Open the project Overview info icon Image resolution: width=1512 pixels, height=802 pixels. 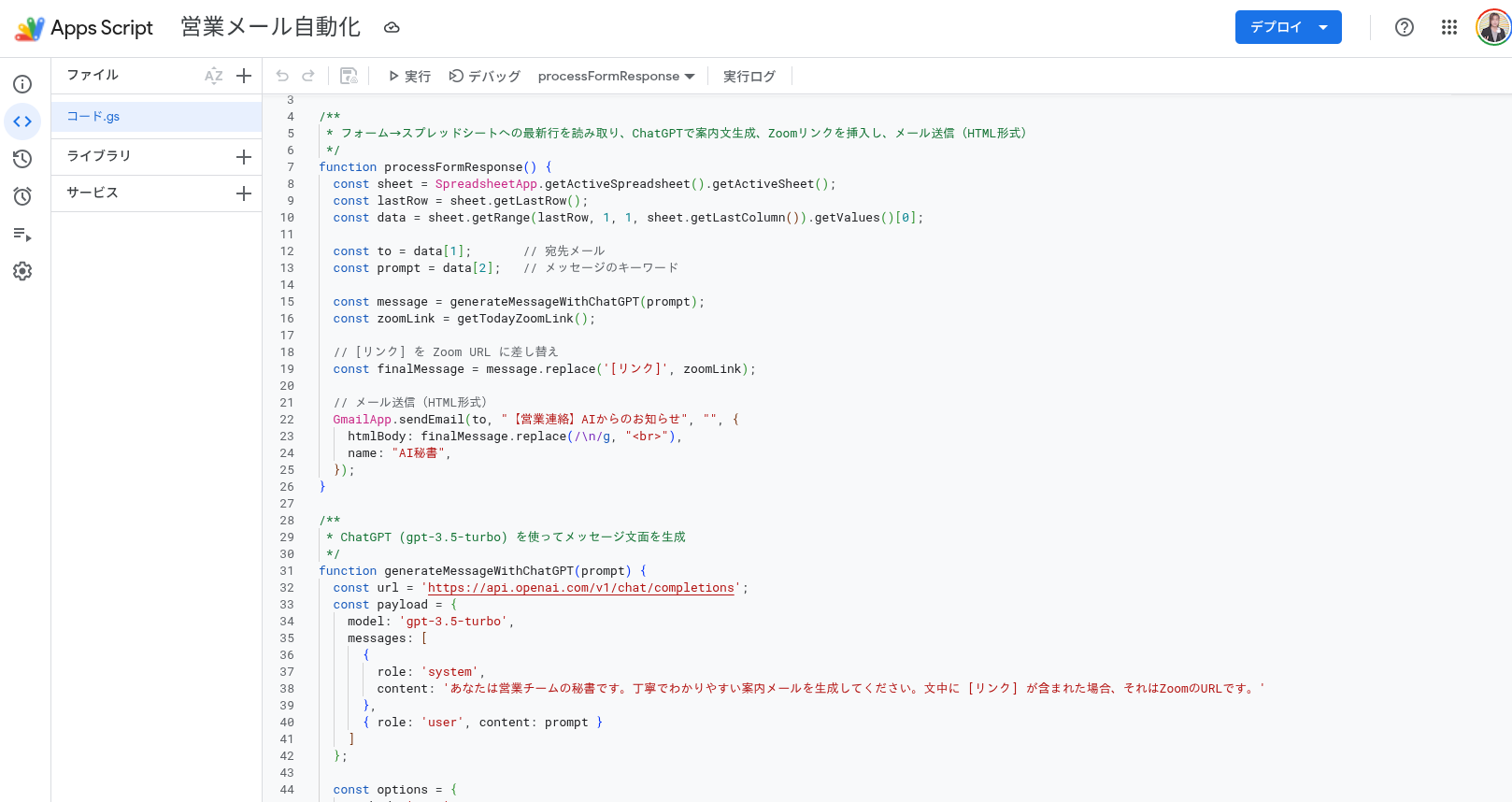point(22,84)
